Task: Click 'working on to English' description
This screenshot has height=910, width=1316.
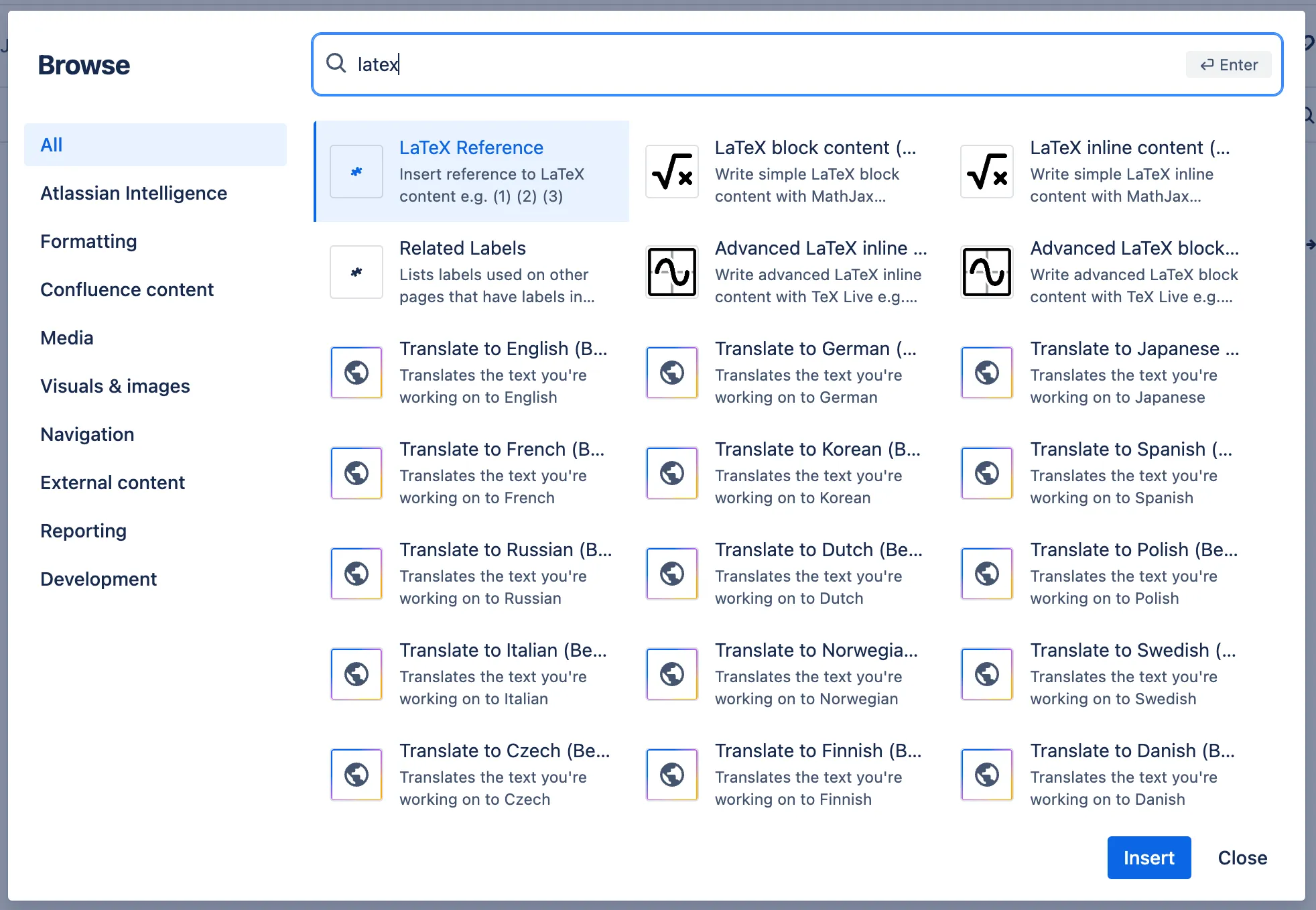Action: coord(478,397)
